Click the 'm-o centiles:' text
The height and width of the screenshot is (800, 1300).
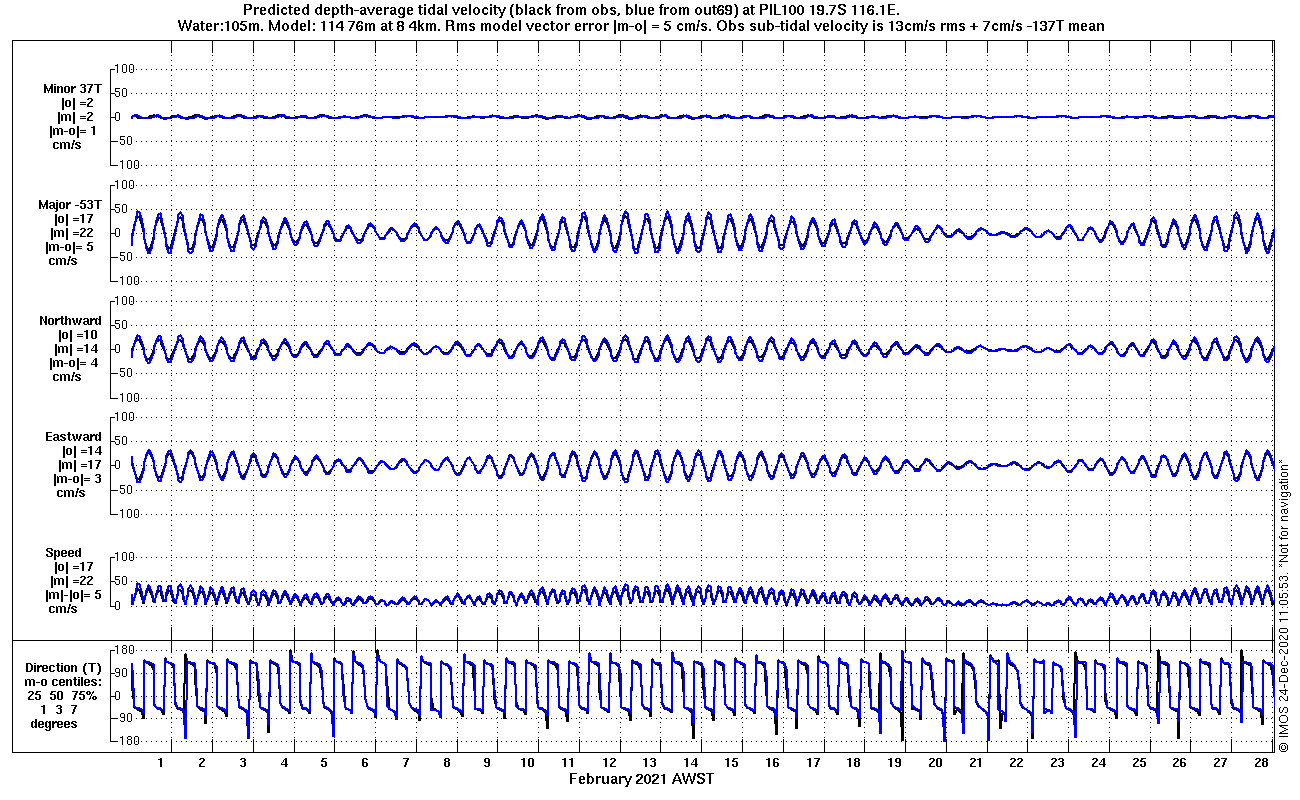pyautogui.click(x=64, y=682)
